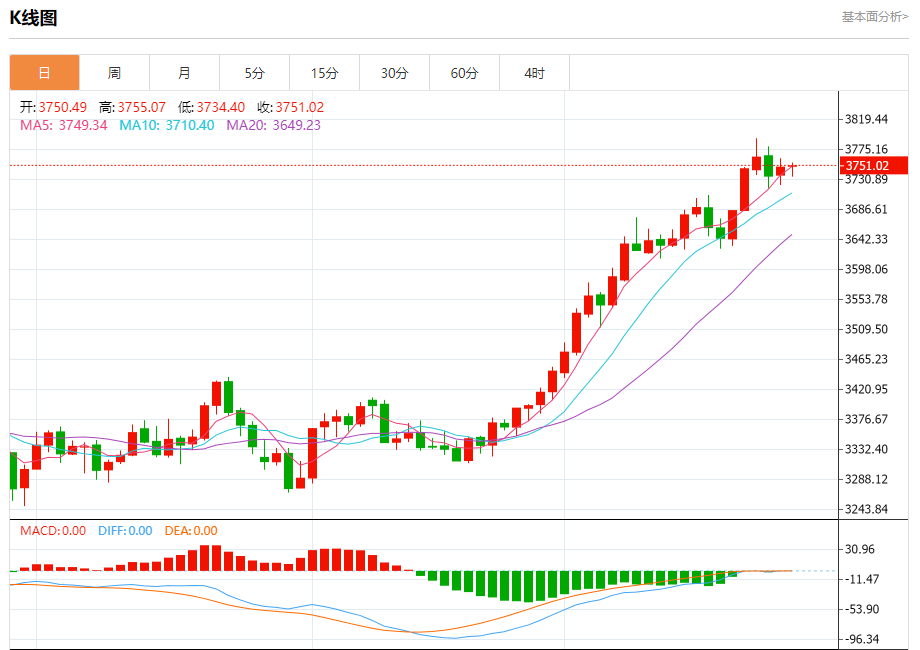Switch to the 4时 interval tab
Screen dimensions: 920x650
tap(534, 73)
